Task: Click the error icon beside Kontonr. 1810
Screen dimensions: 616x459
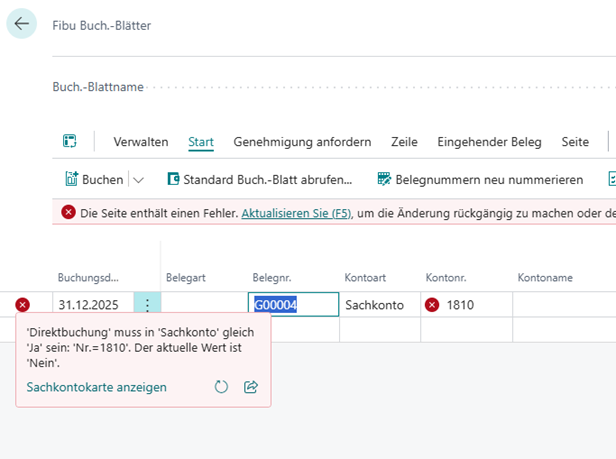Action: click(432, 305)
